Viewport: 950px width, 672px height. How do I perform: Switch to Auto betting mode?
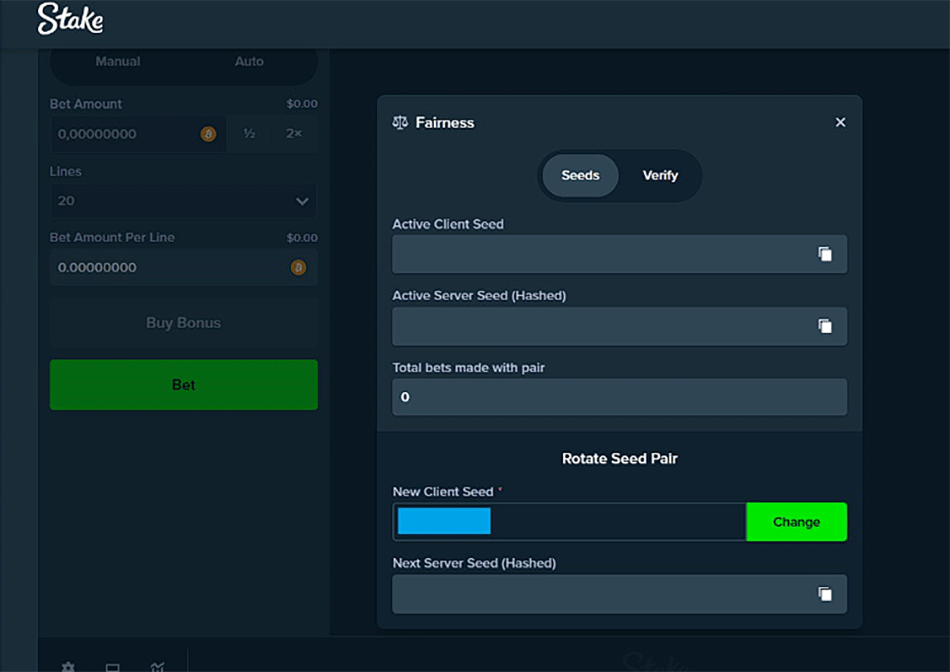click(249, 62)
